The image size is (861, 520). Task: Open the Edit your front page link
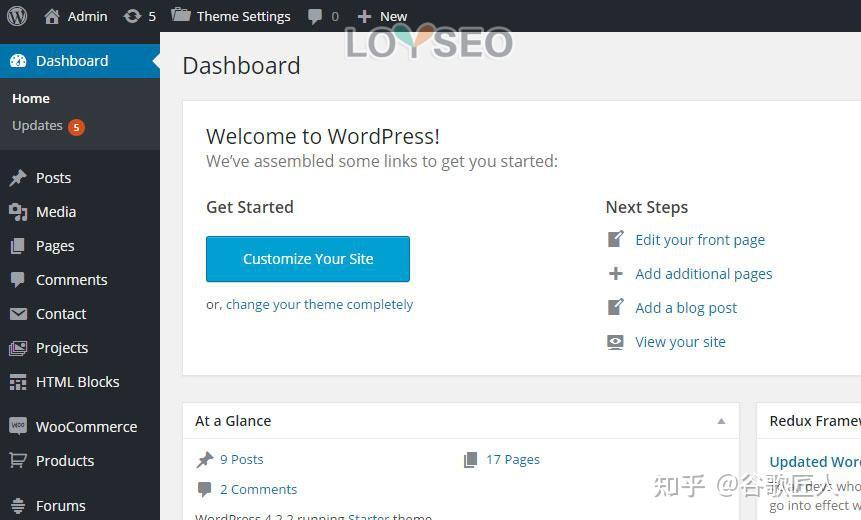tap(700, 240)
